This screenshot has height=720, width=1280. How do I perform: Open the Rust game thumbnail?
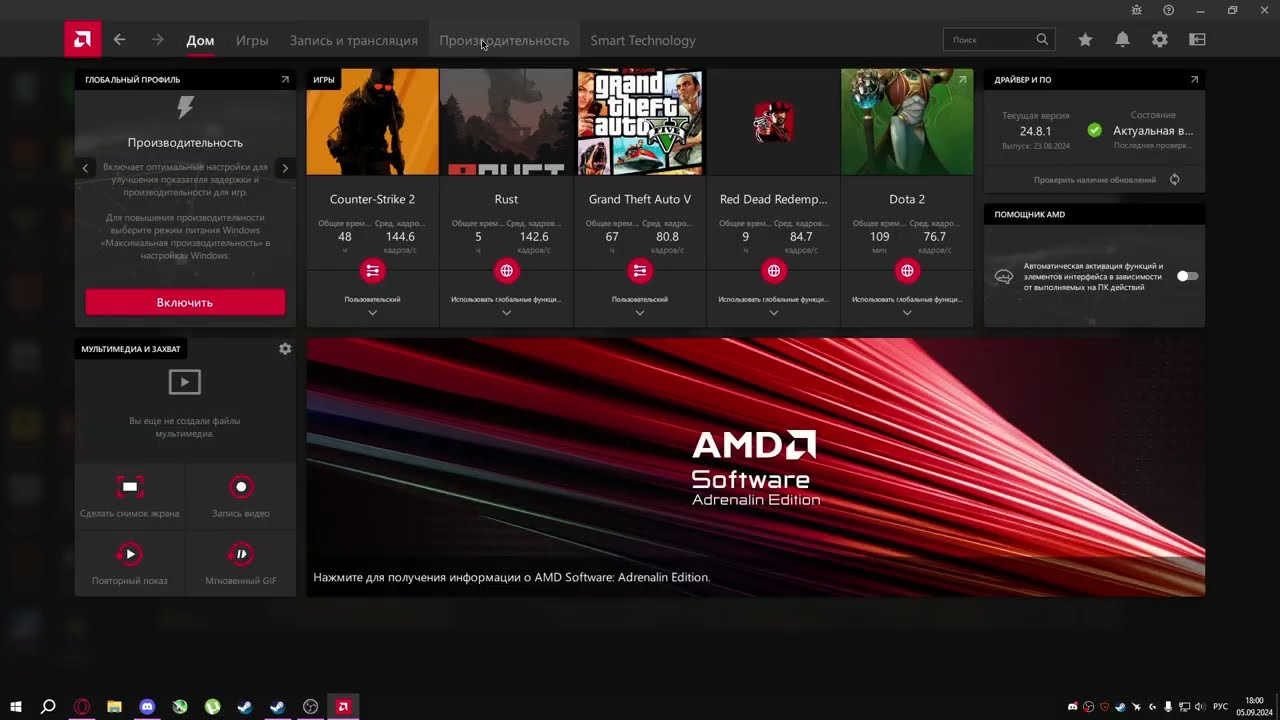(506, 121)
